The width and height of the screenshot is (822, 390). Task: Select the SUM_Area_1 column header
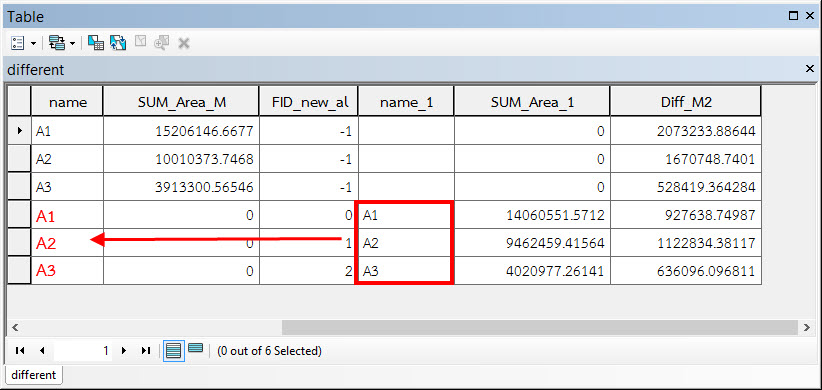532,102
